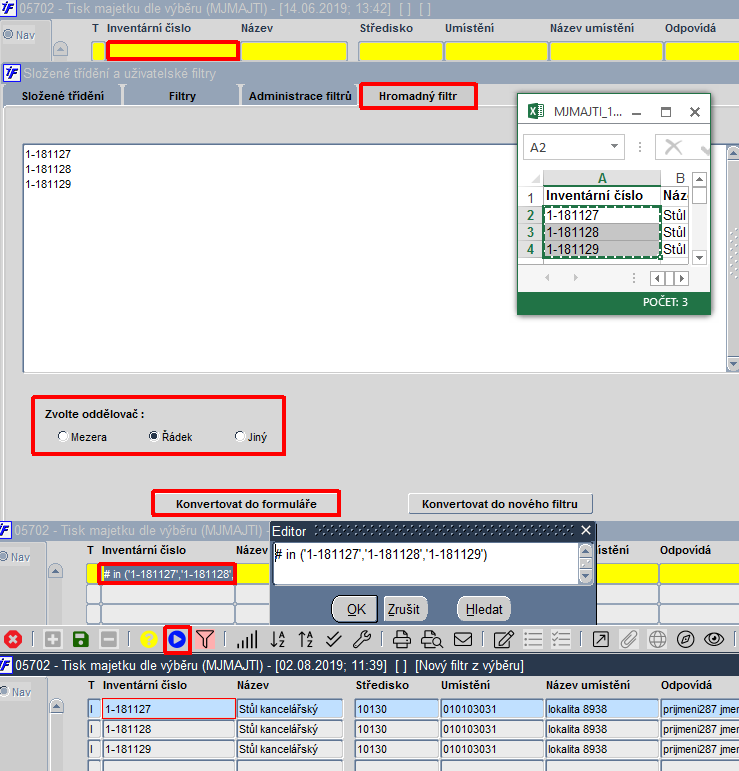Switch to the Složené třídění tab
The height and width of the screenshot is (771, 739).
click(62, 96)
